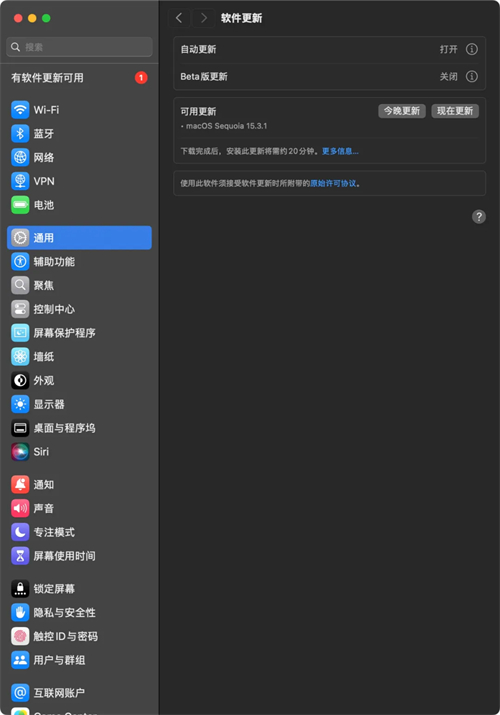The image size is (500, 715).
Task: Open the 原始许可协议 link
Action: coord(333,183)
